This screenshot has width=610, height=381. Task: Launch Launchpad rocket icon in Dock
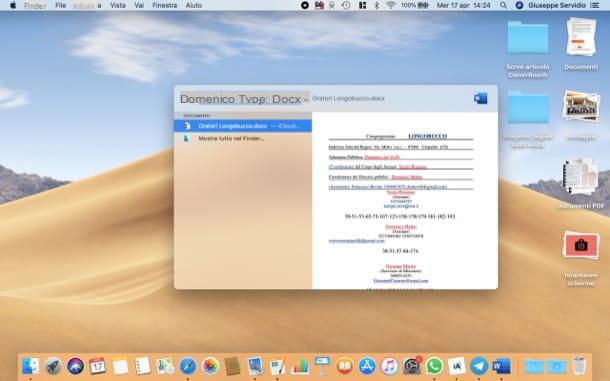coord(53,366)
